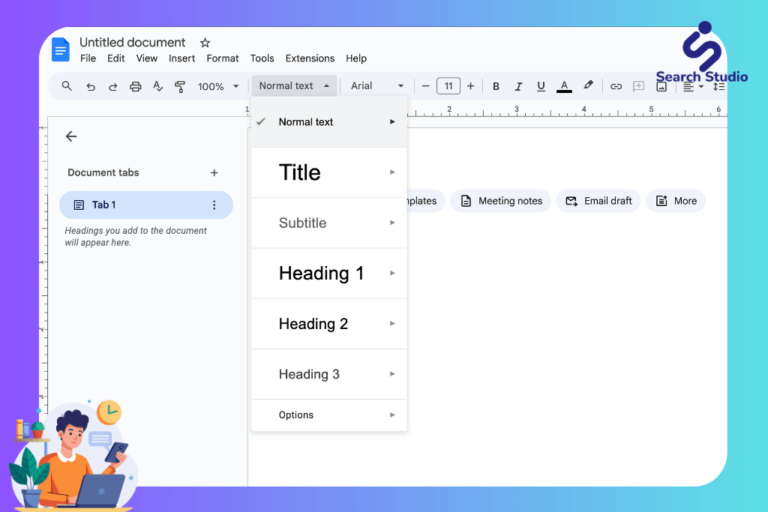Click the print icon
The image size is (768, 512).
point(135,87)
